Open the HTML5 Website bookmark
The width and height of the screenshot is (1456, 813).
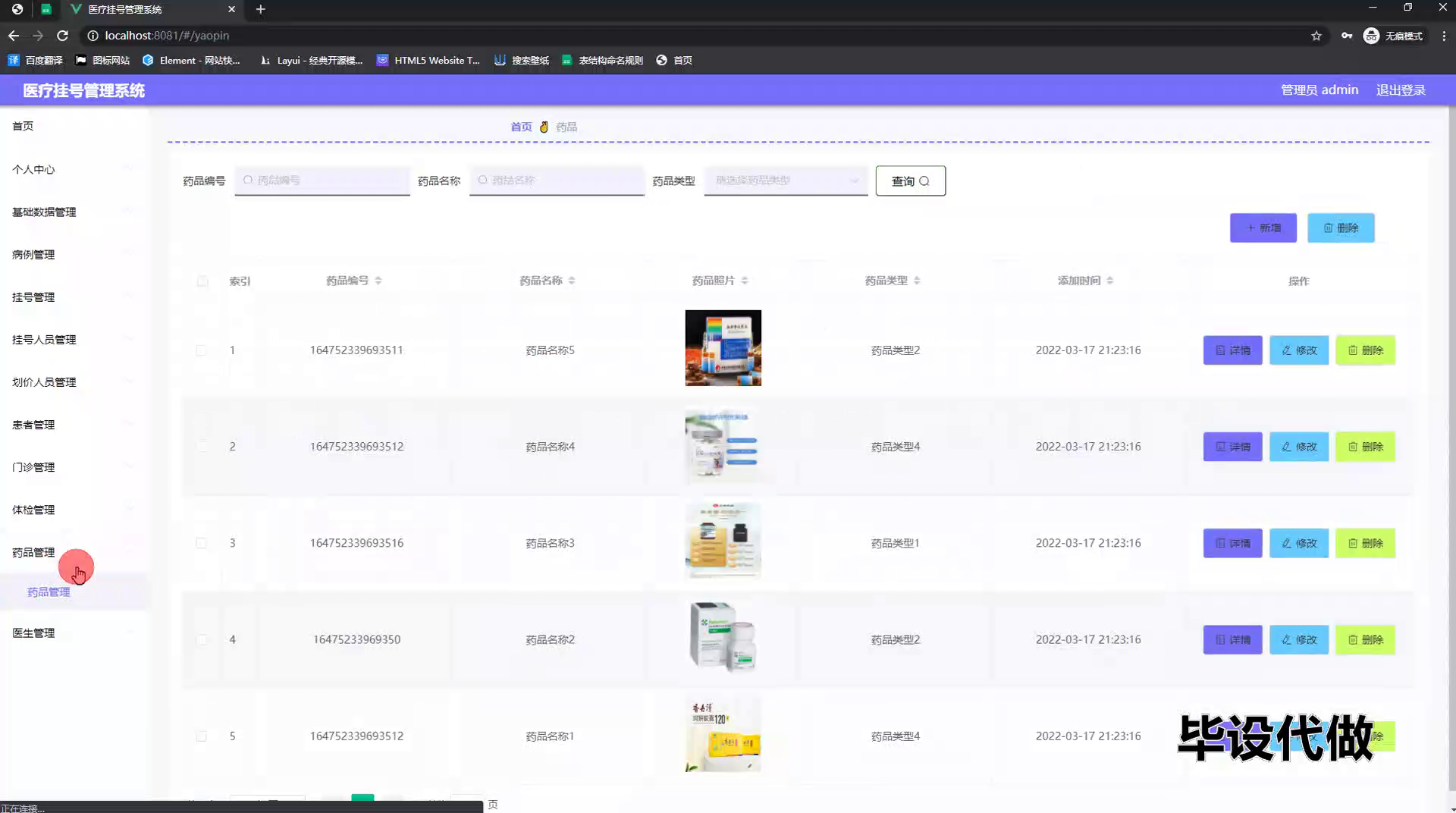tap(428, 60)
